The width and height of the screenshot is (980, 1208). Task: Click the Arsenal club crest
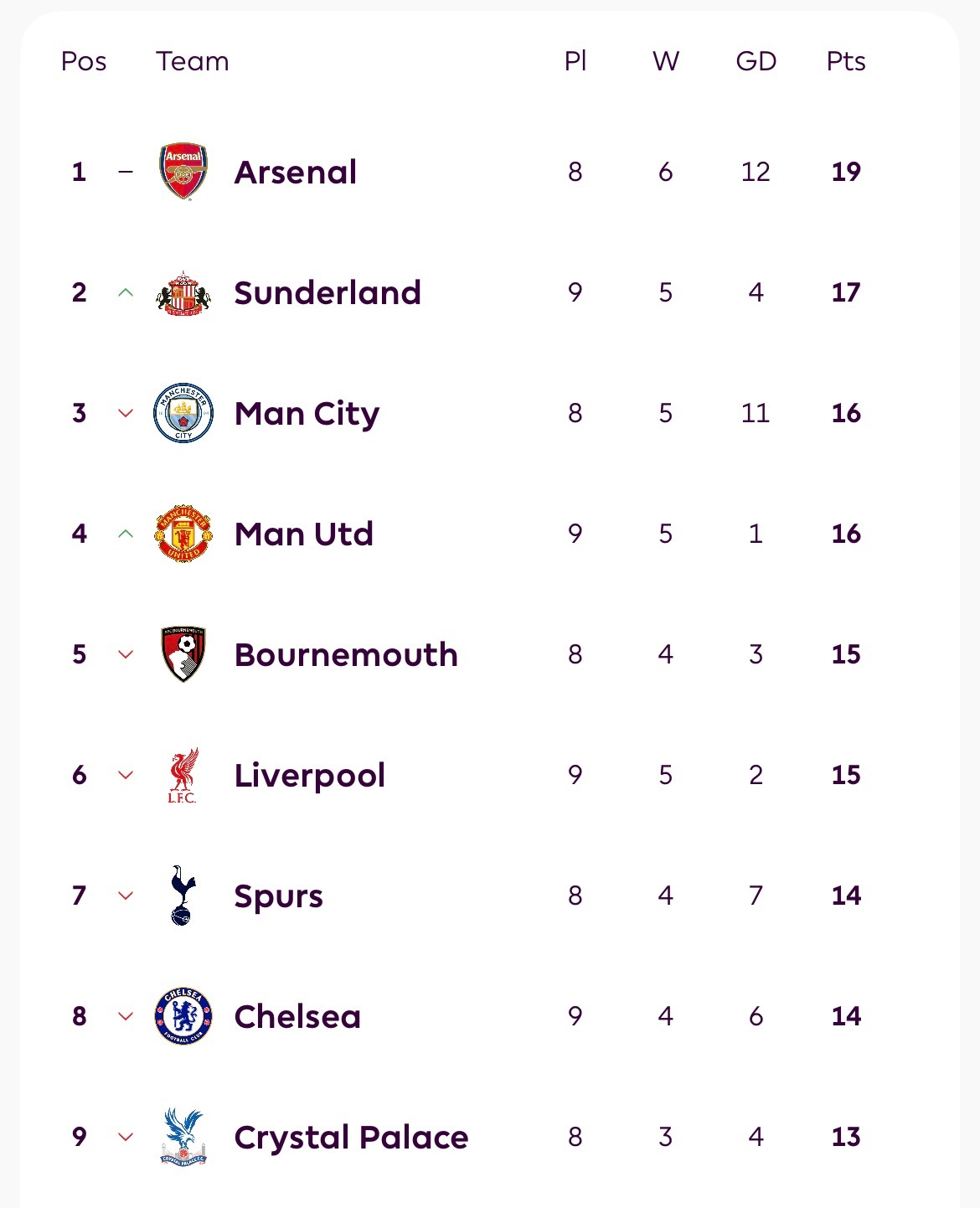point(183,171)
